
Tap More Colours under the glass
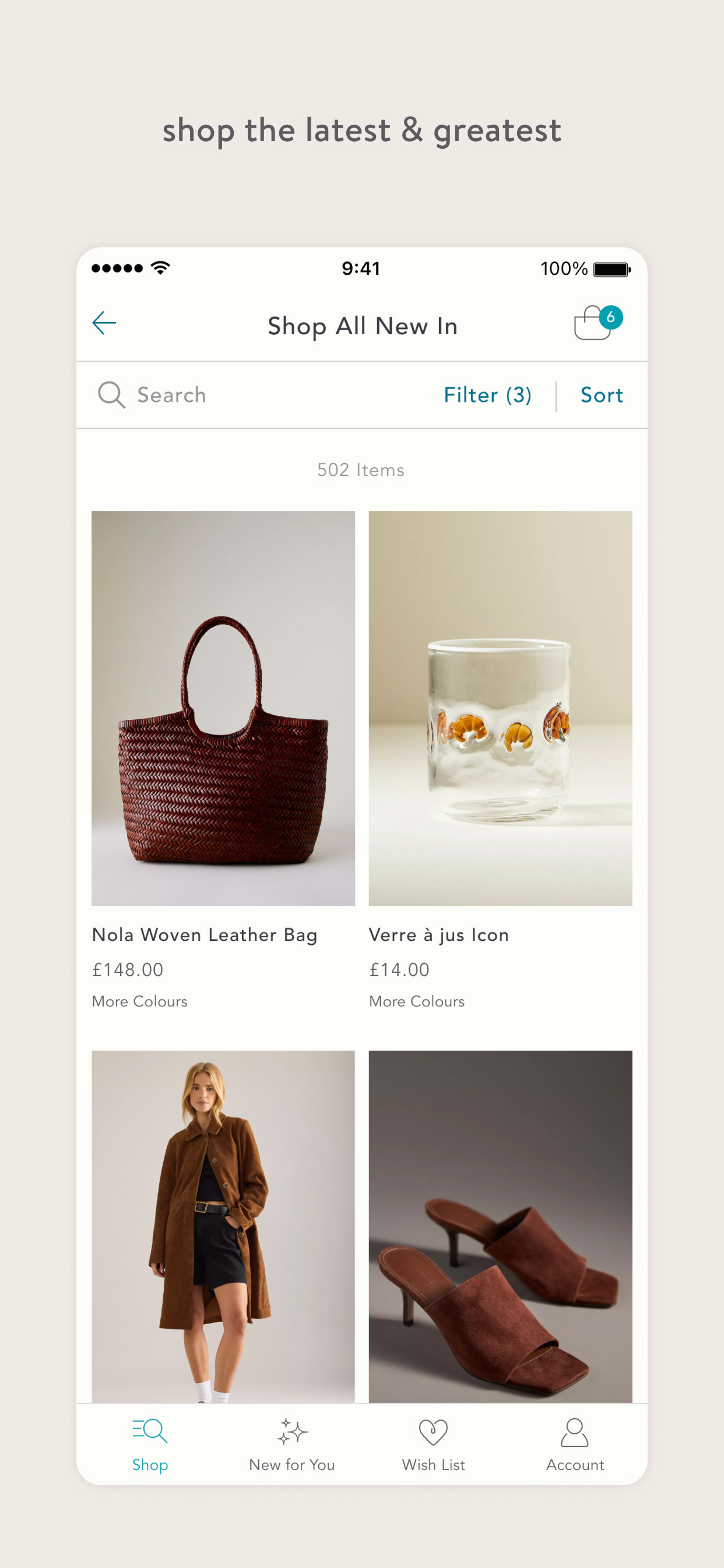(x=417, y=1002)
